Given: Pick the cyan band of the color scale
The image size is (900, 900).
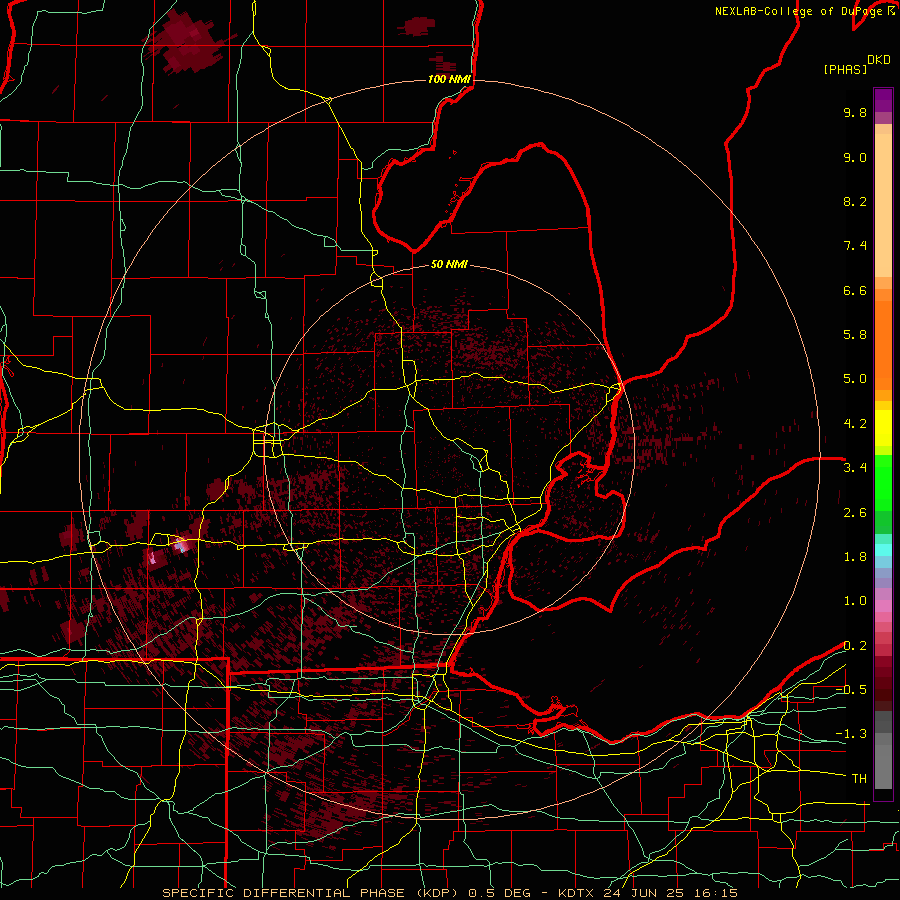Looking at the screenshot, I should 883,550.
